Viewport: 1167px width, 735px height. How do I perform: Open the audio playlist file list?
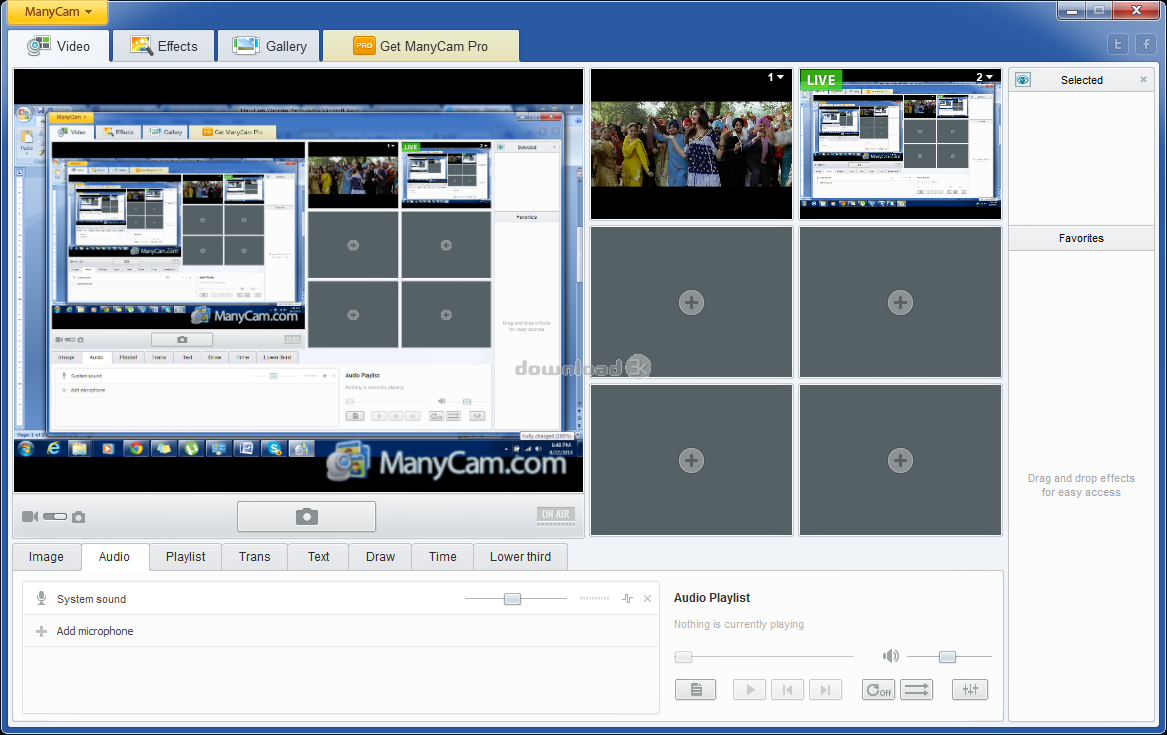pos(695,689)
